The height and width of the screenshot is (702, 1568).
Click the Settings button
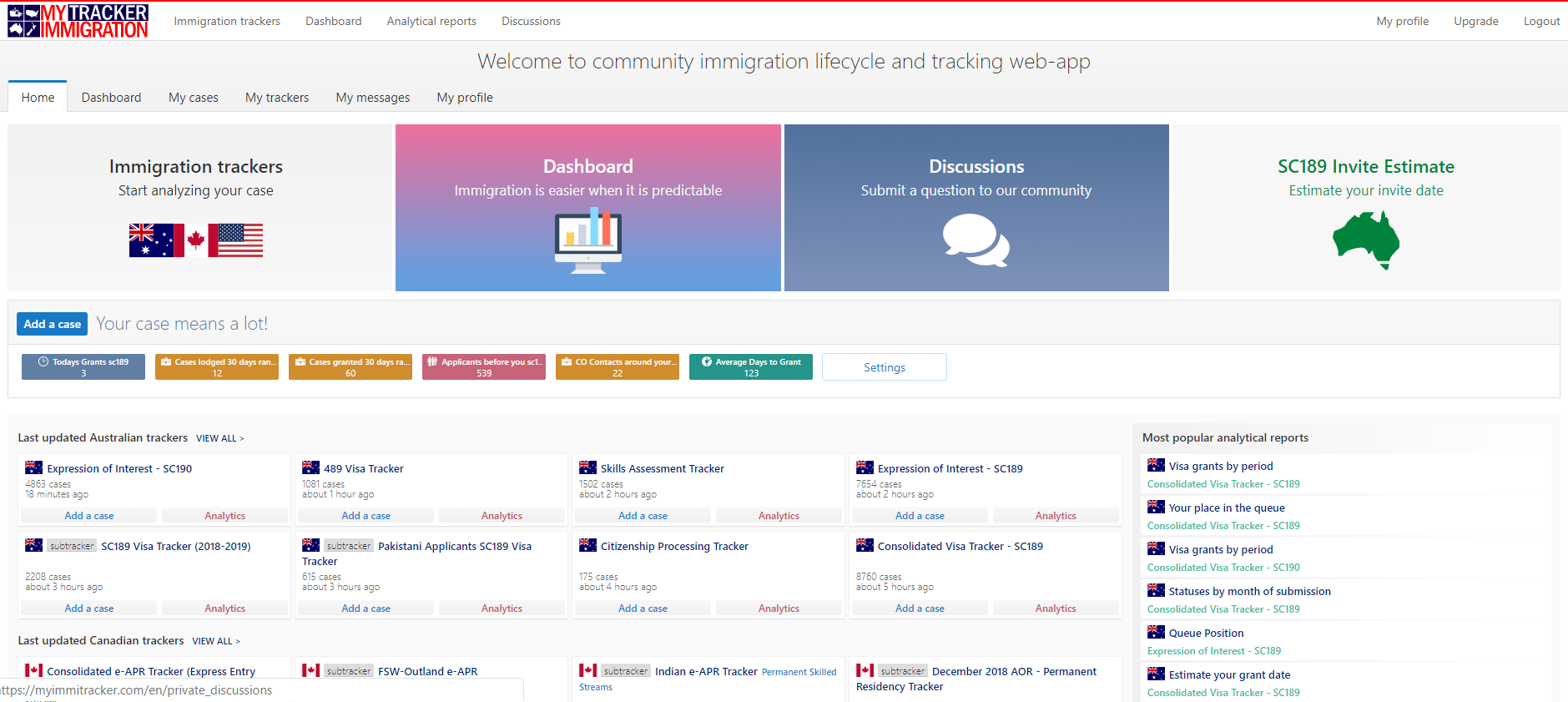[884, 367]
